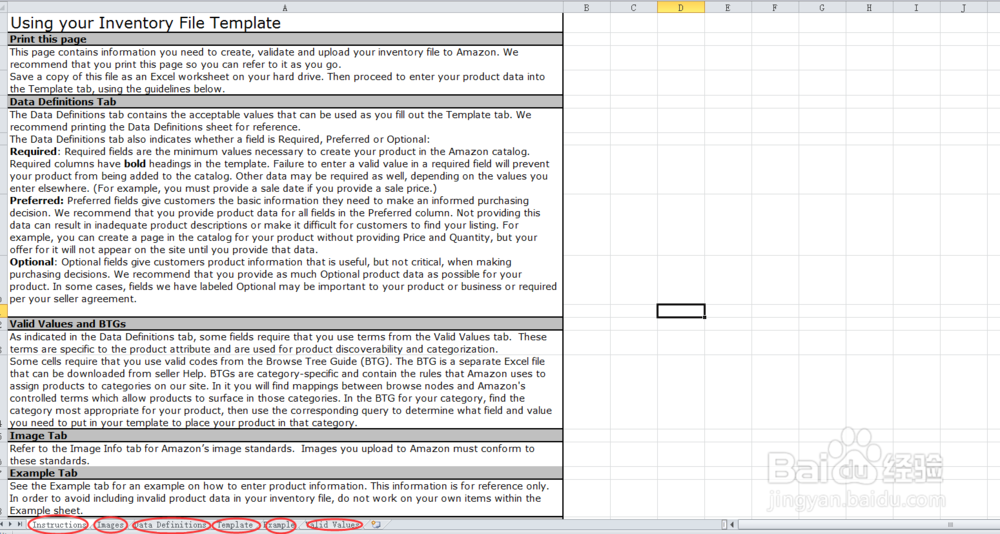Click the text 'Save a copy of this file'
This screenshot has width=1000, height=534.
[x=277, y=83]
